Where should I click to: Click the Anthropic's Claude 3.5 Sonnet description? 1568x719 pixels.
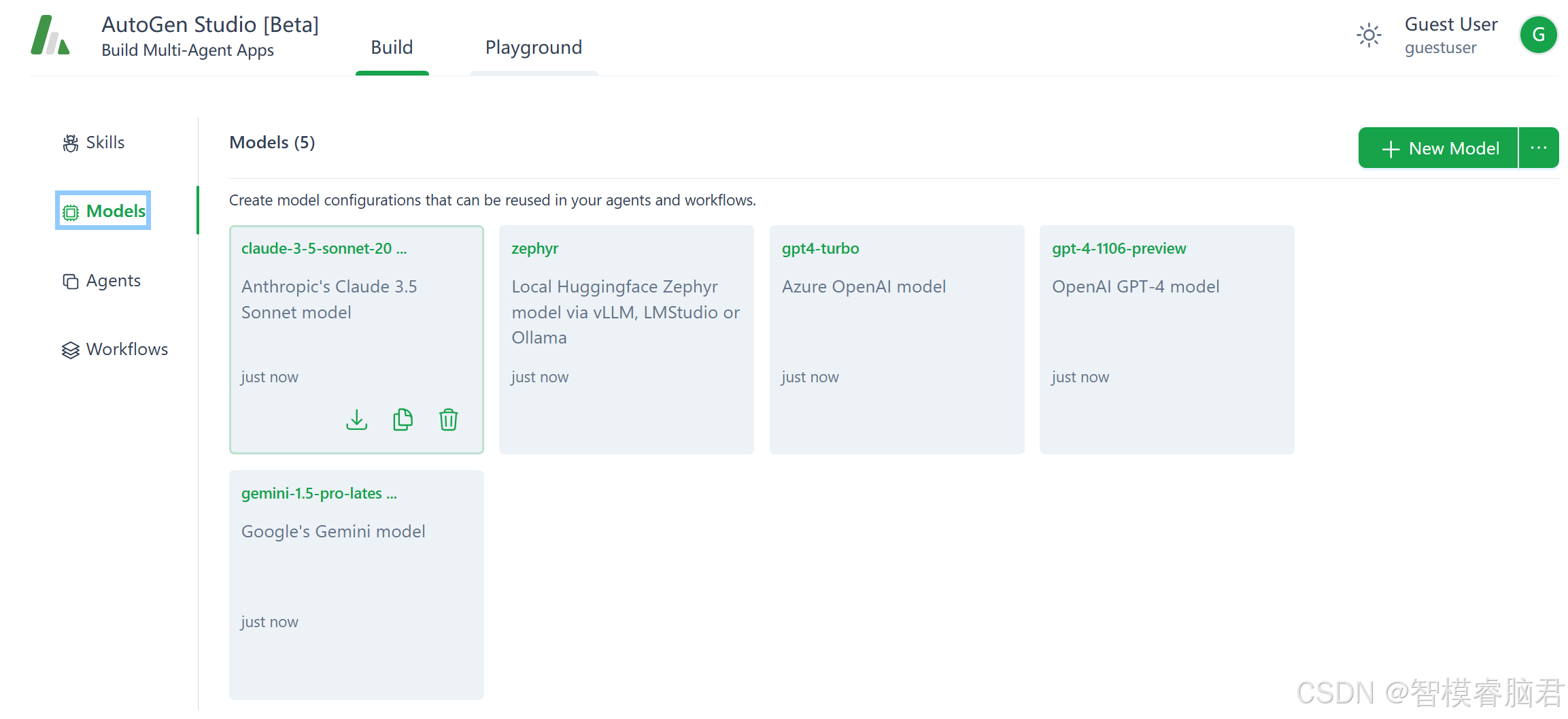pos(329,299)
